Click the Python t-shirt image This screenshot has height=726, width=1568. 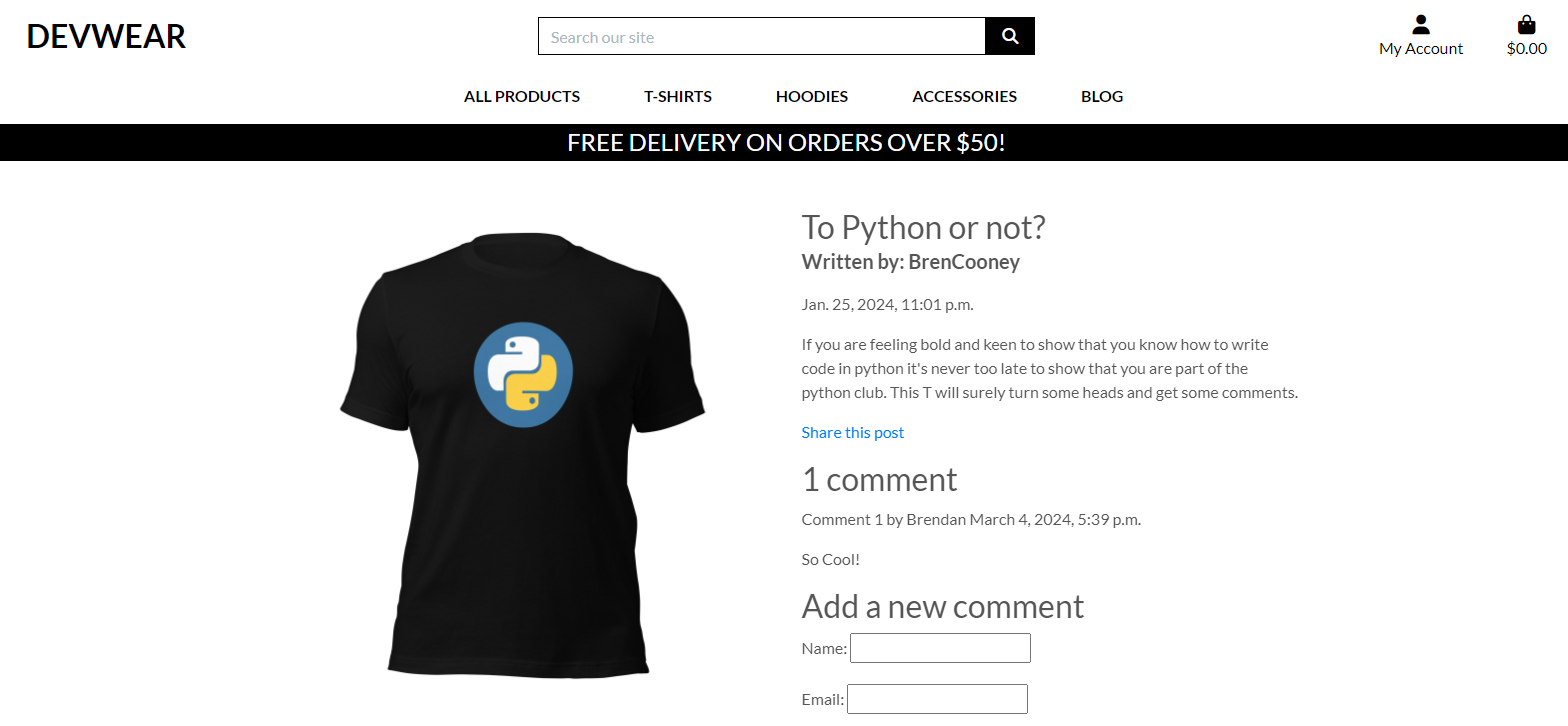522,455
